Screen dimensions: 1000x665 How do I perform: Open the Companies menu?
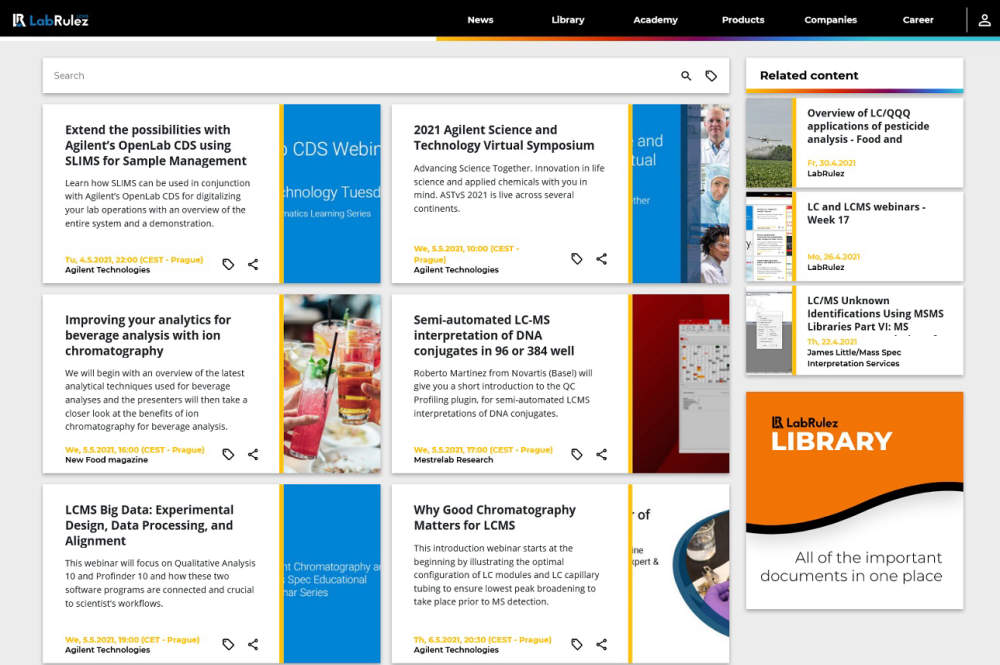(x=830, y=20)
